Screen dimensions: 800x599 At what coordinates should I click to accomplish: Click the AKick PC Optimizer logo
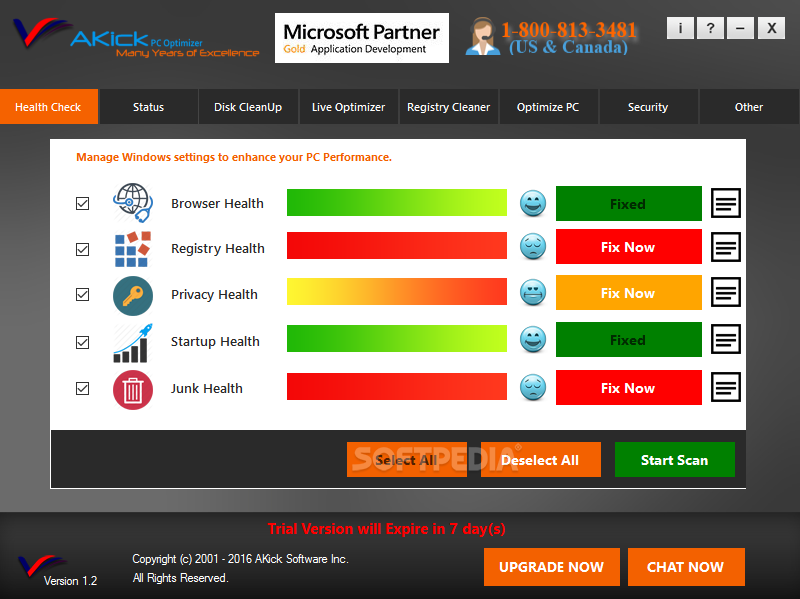[x=137, y=38]
